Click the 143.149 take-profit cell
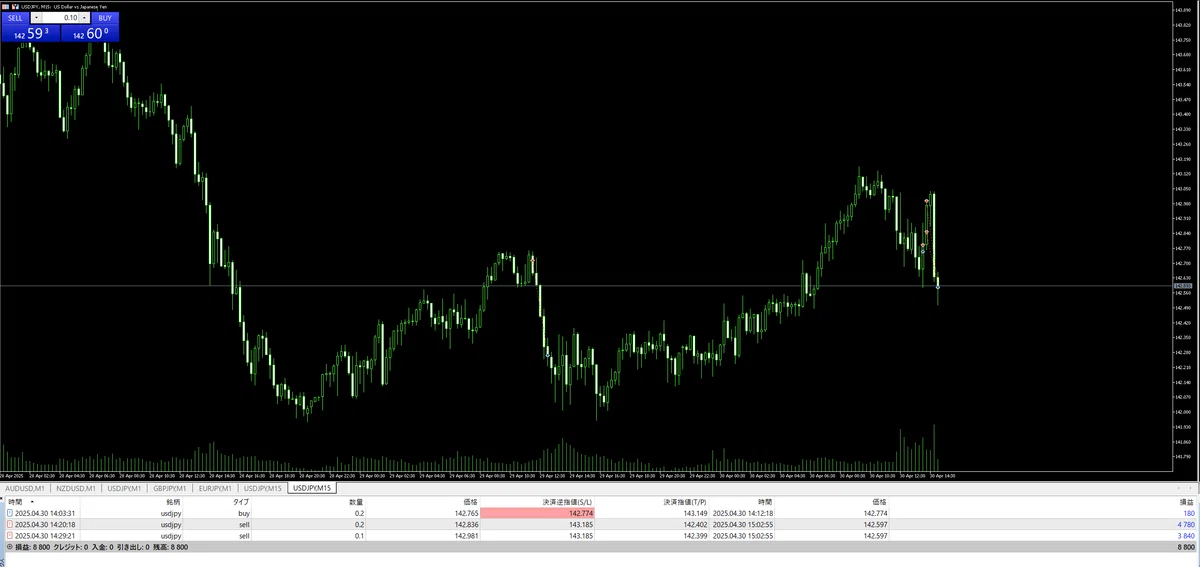This screenshot has height=567, width=1200. (696, 512)
